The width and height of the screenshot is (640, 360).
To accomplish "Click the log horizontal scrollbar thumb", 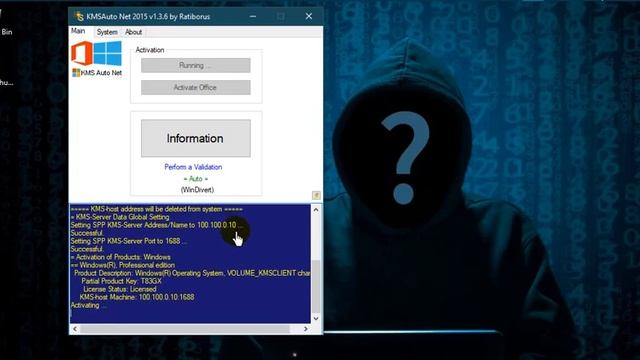I will tap(184, 329).
